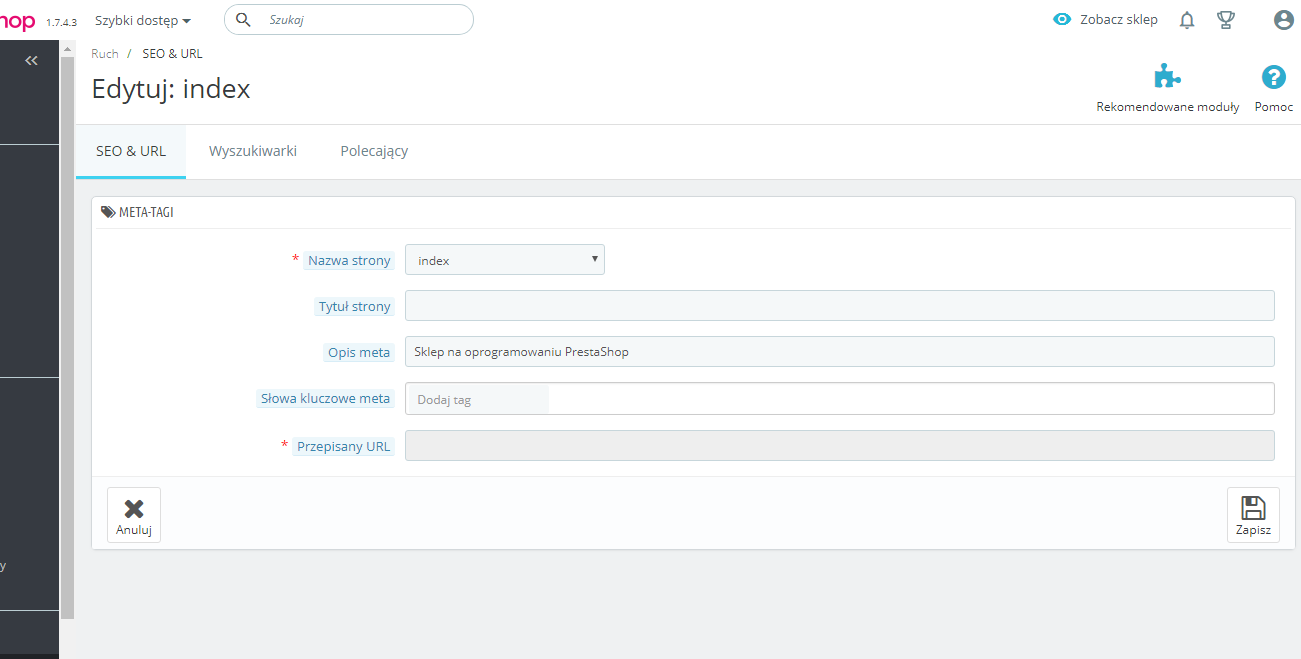
Task: Switch to Polecający tab
Action: (374, 151)
